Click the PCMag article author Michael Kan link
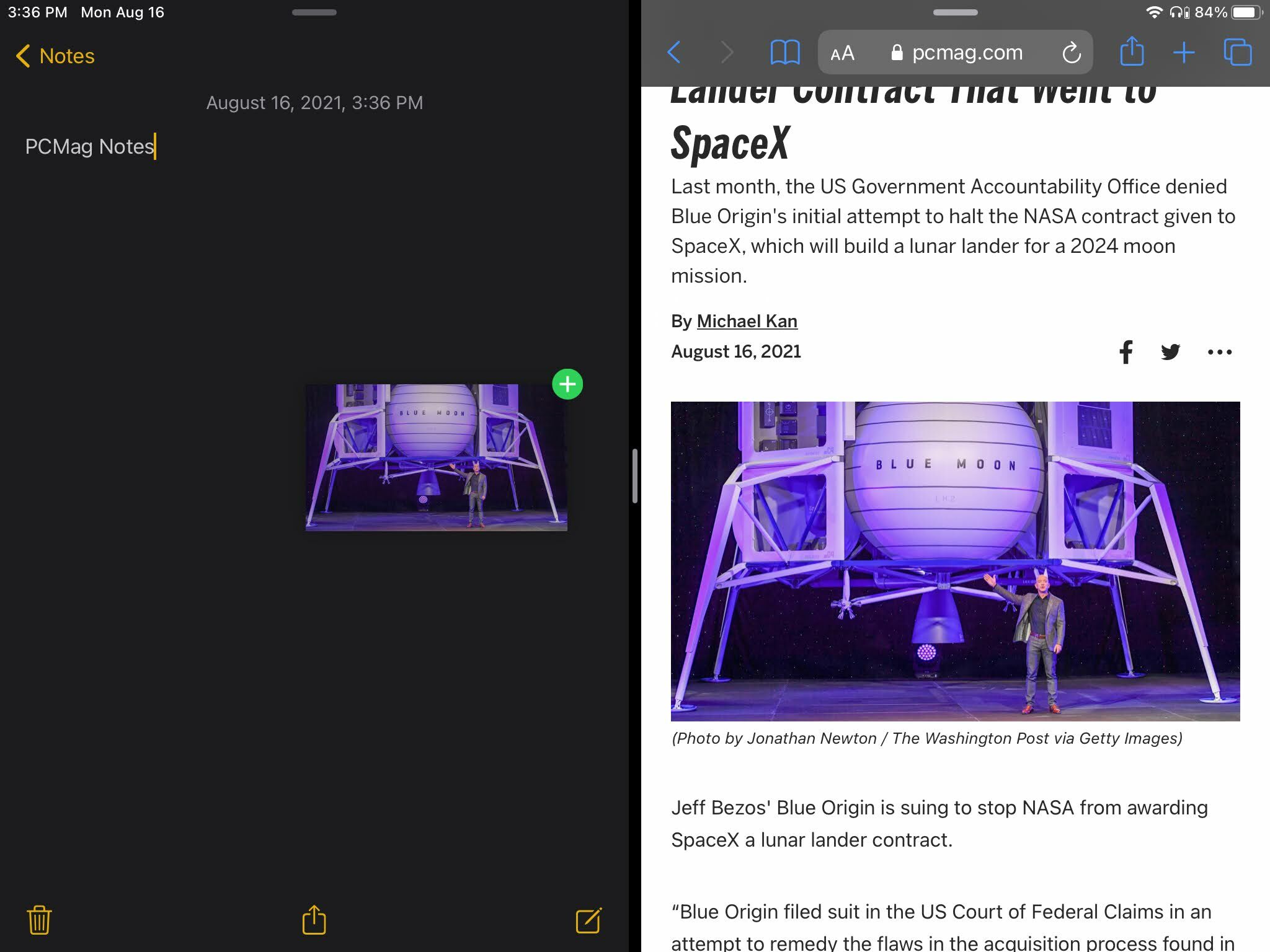This screenshot has height=952, width=1270. [747, 321]
